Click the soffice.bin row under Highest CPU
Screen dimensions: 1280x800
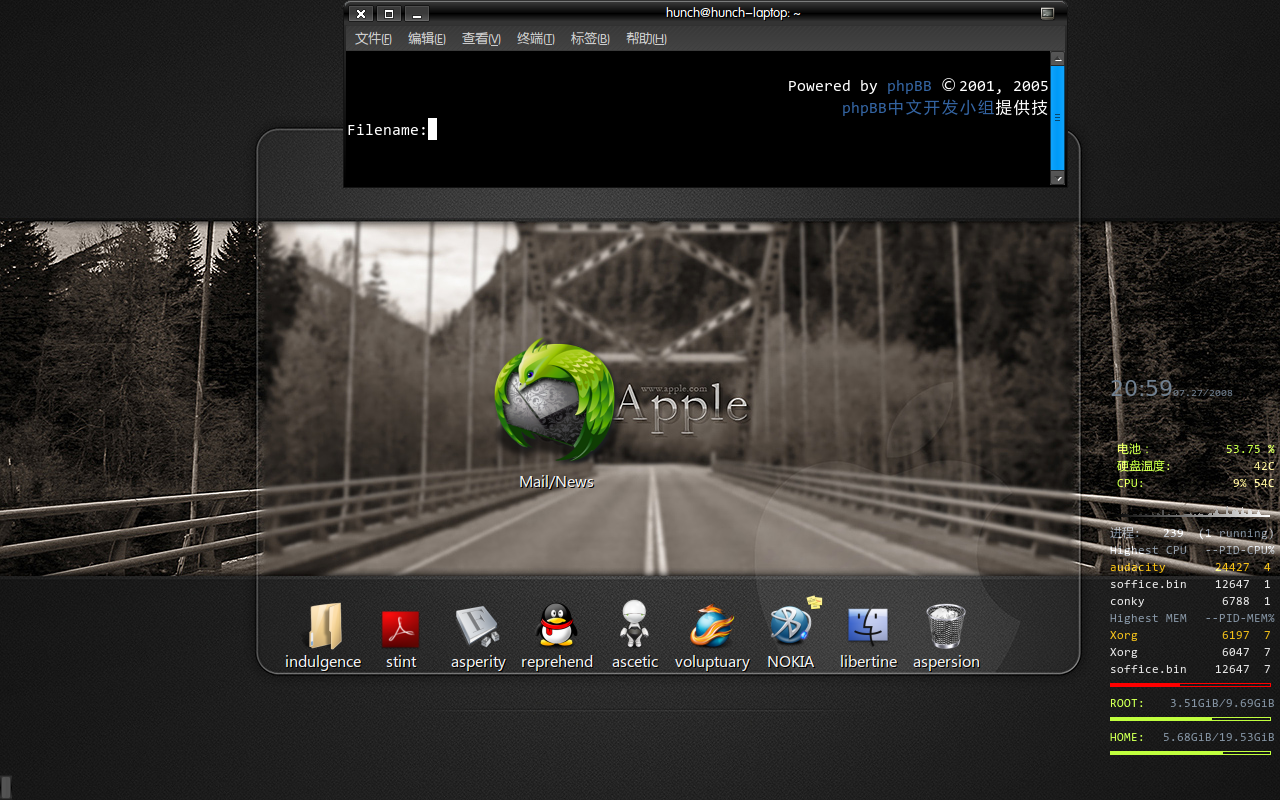point(1190,584)
